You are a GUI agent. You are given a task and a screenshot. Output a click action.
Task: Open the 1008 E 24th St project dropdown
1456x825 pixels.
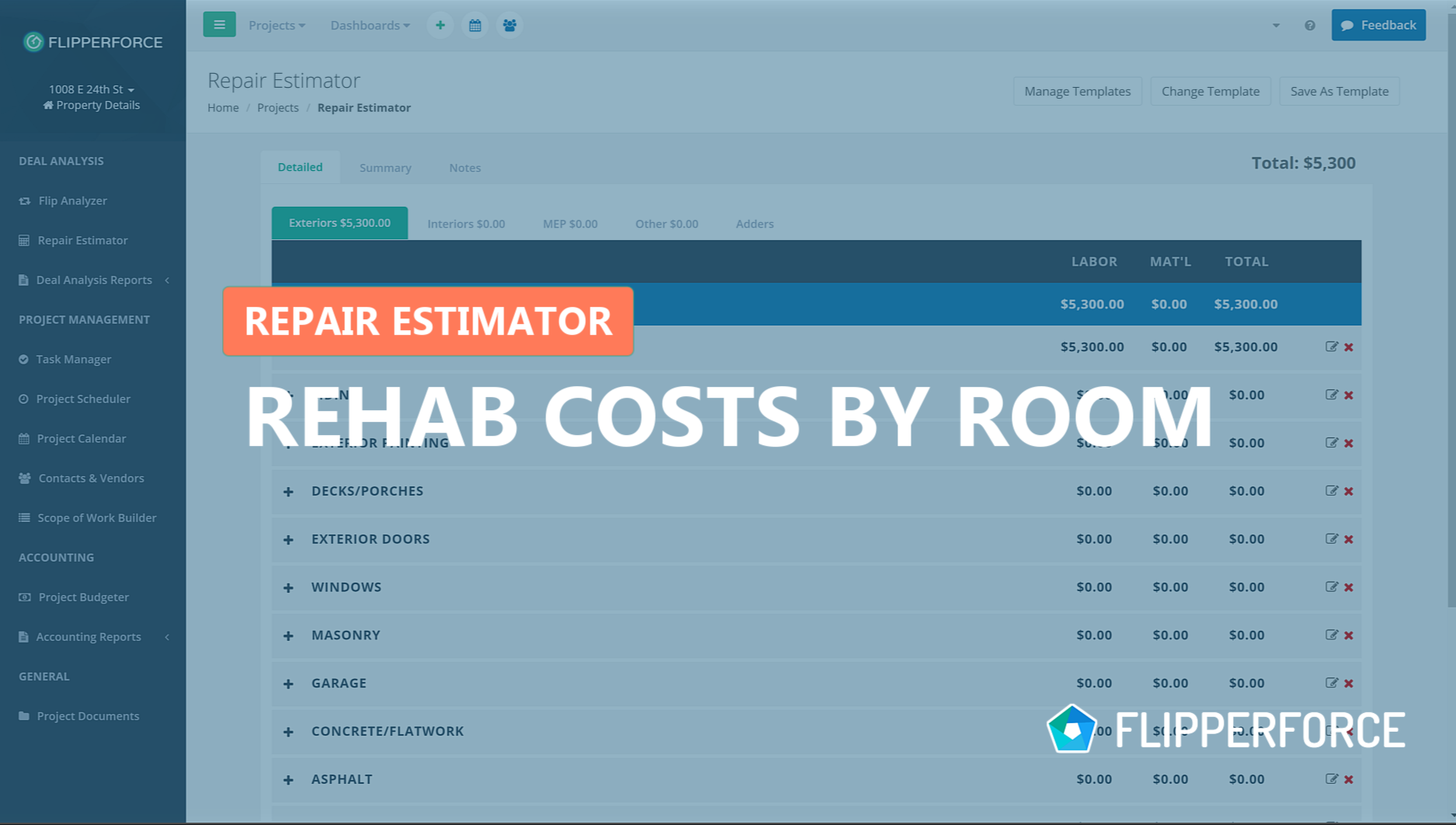[92, 89]
